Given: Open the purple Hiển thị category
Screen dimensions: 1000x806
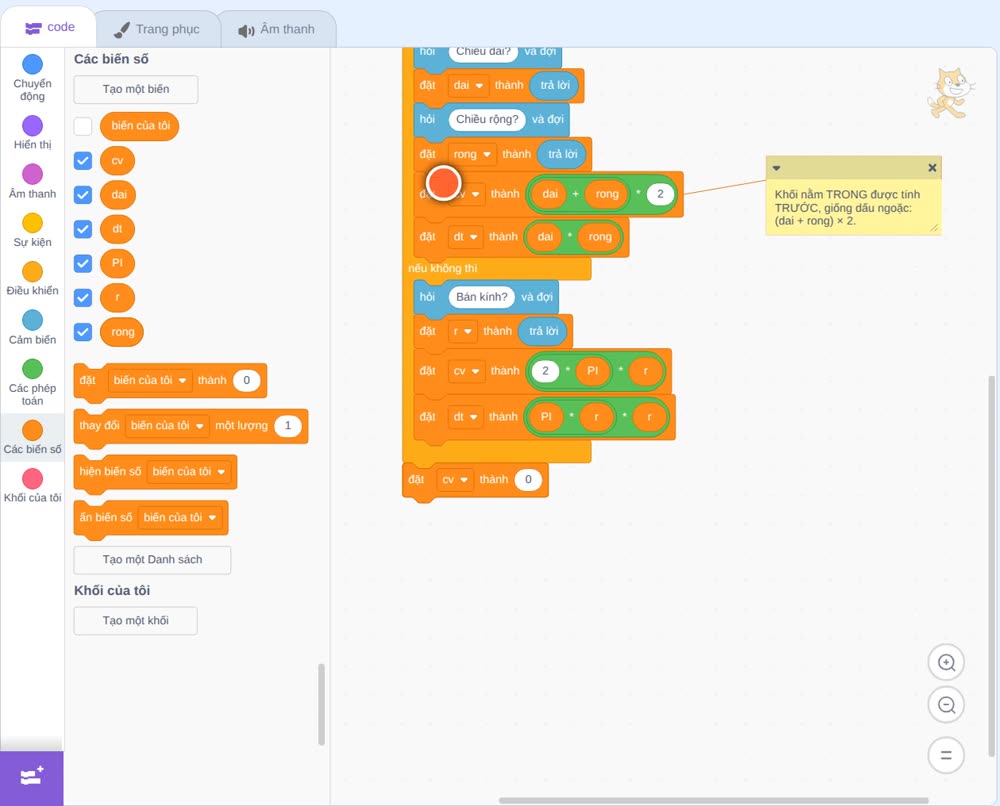Looking at the screenshot, I should (33, 126).
